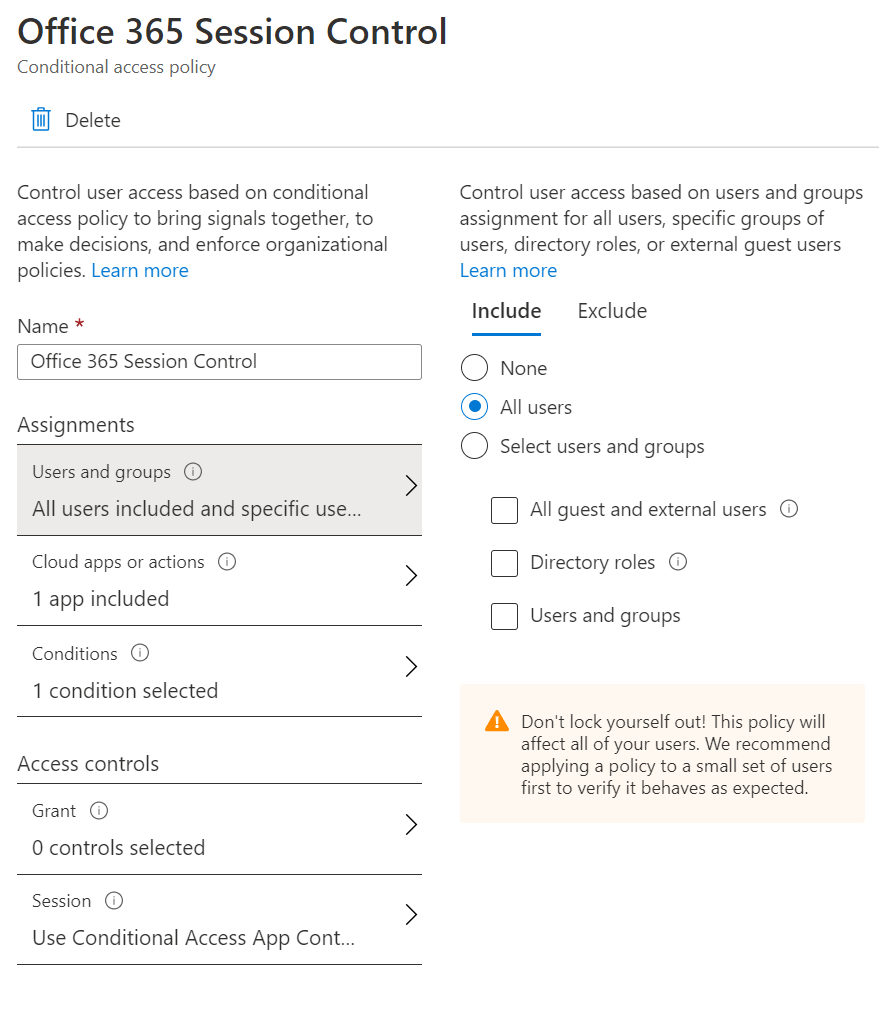
Task: Check the All guest and external users box
Action: coord(504,510)
